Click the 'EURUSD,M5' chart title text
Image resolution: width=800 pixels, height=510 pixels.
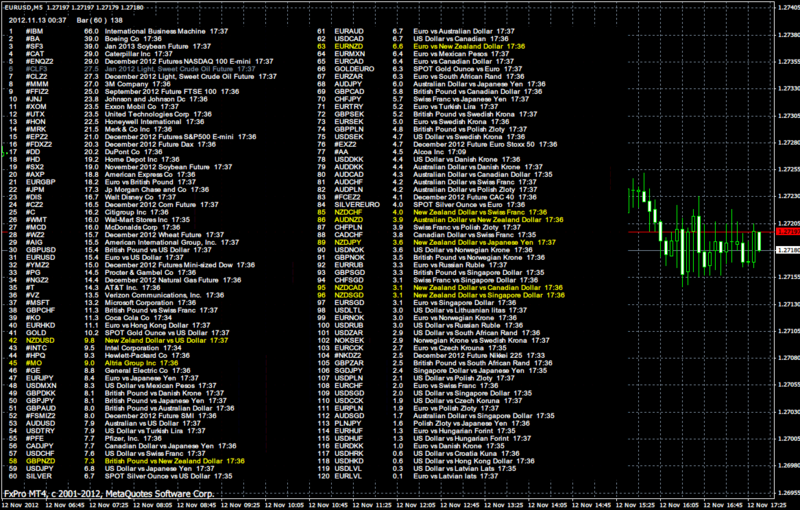23,8
